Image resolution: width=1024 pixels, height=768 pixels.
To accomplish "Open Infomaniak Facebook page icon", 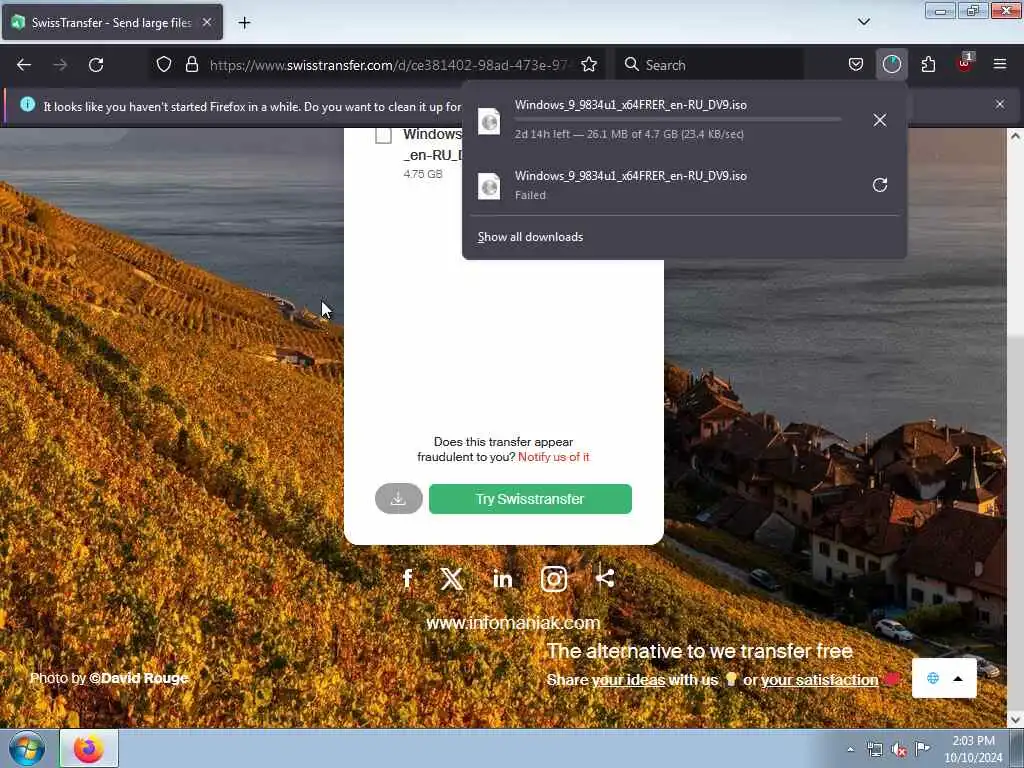I will pos(408,579).
